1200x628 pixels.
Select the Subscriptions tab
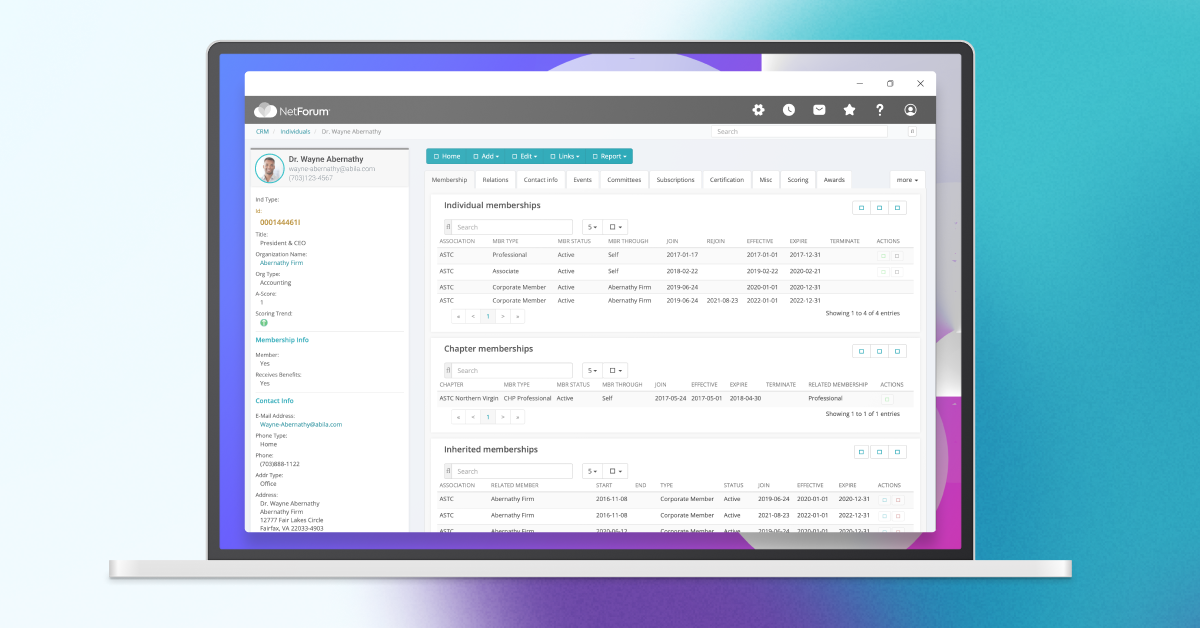[x=675, y=180]
